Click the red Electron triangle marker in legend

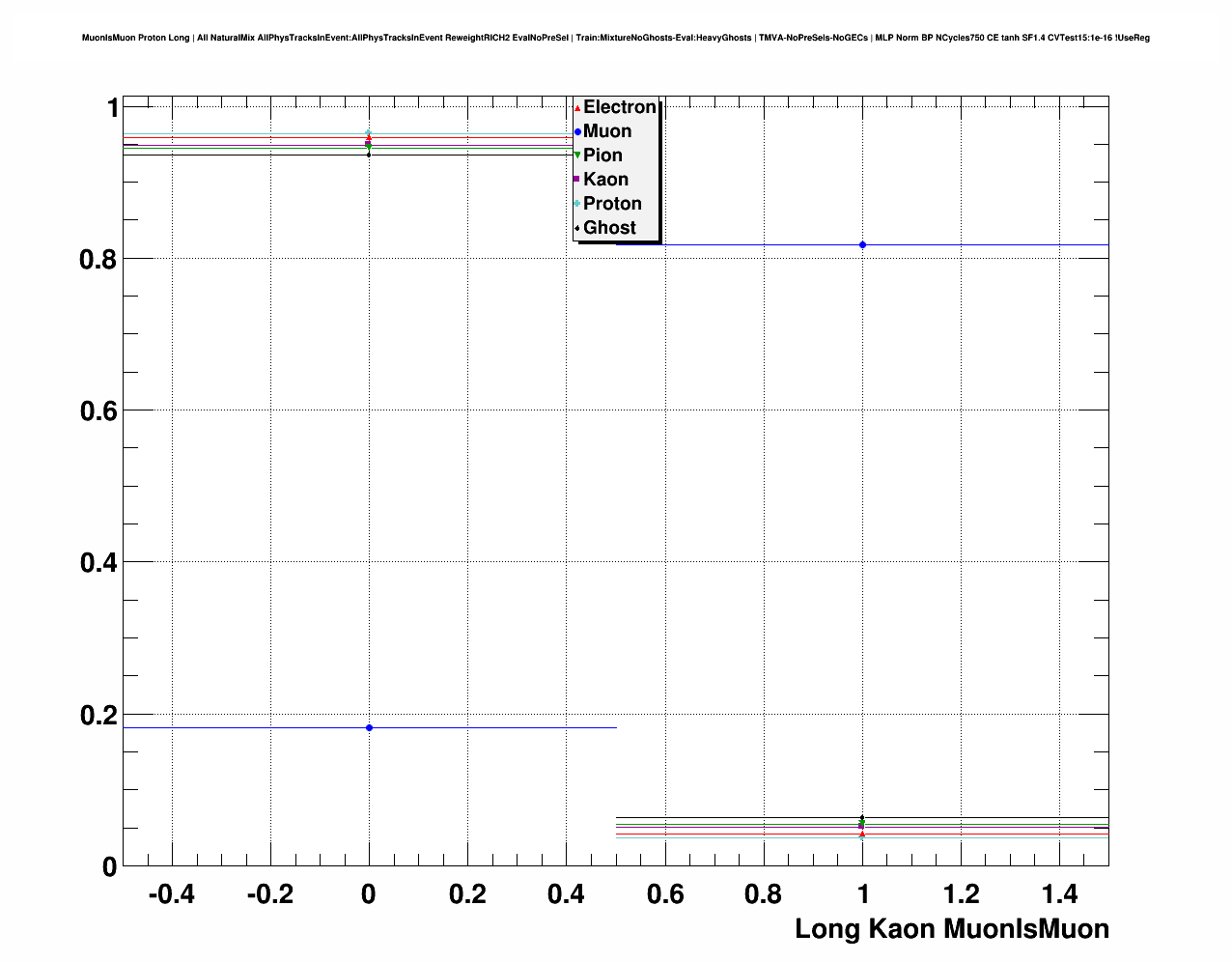[x=577, y=108]
